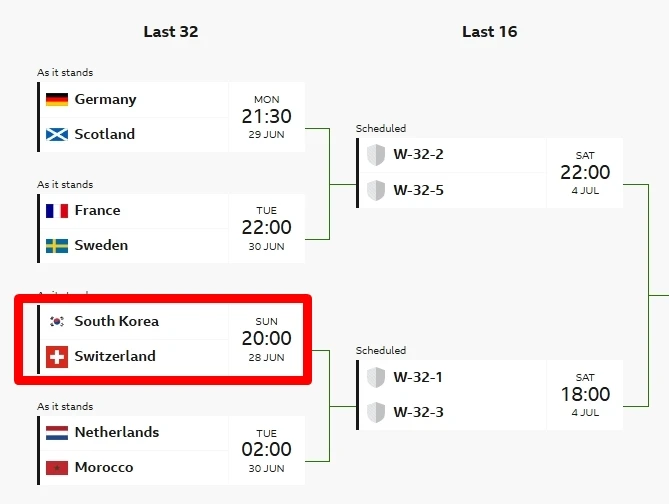Click the W-32-1 team placeholder text
This screenshot has height=504, width=669.
[418, 377]
